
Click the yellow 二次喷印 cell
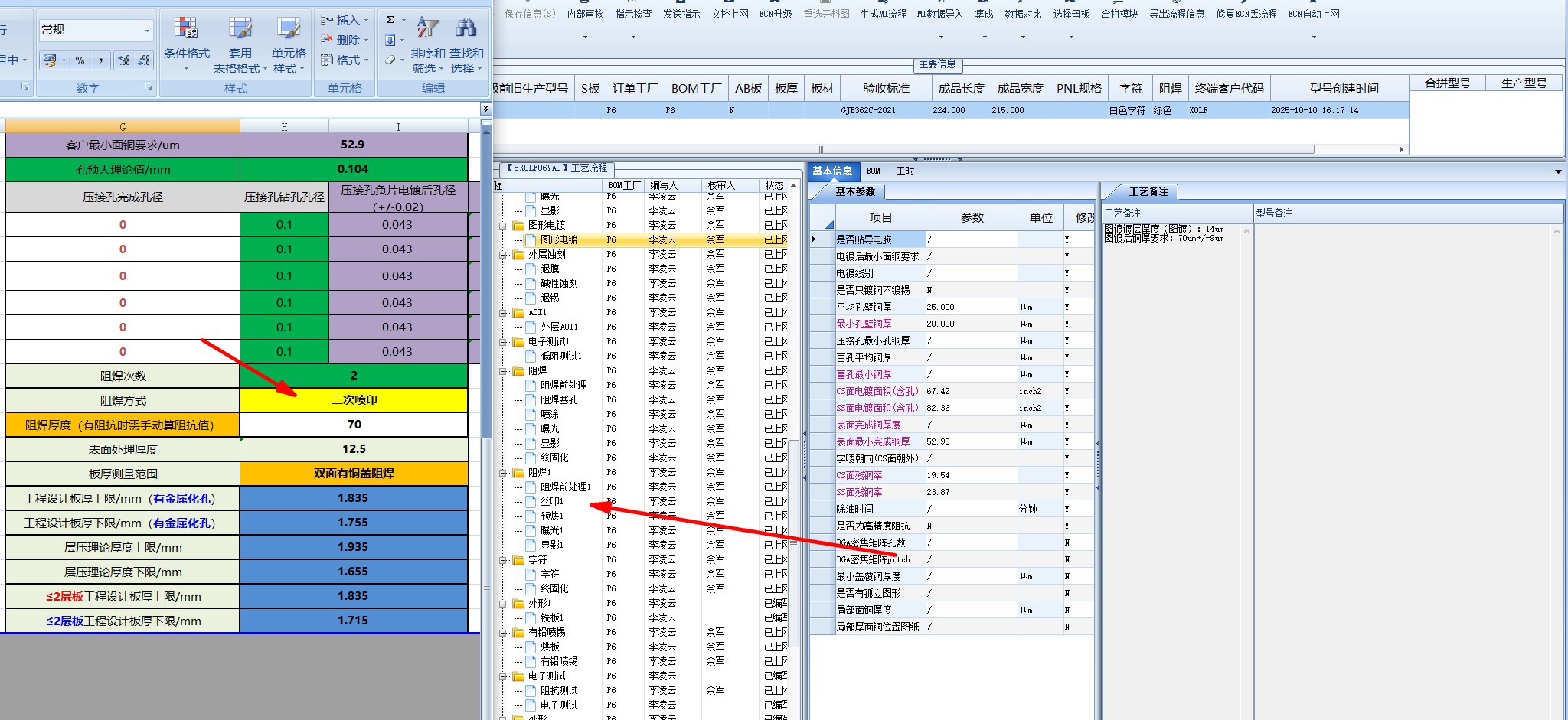coord(354,400)
